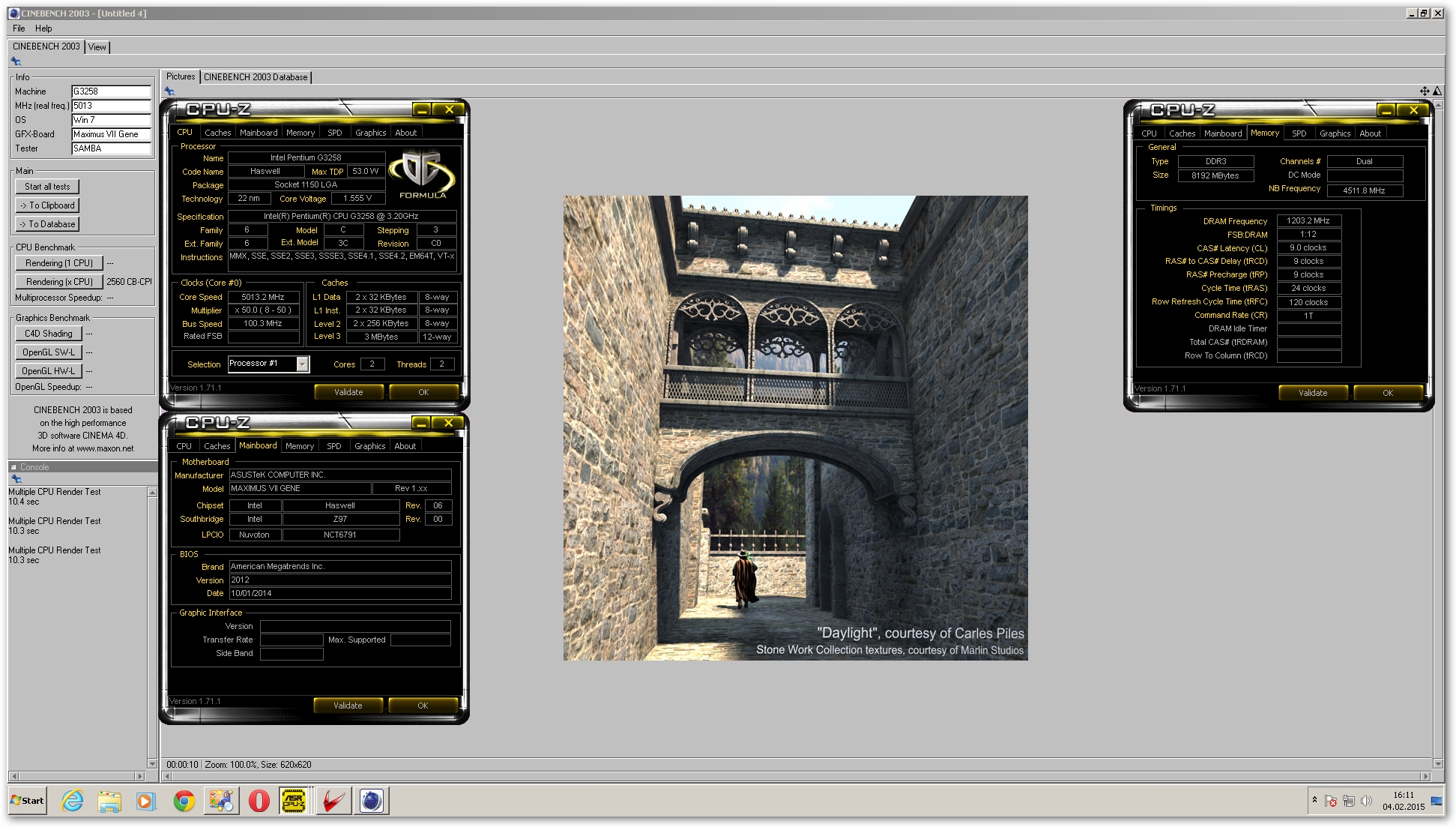1456x827 pixels.
Task: Show hidden tray icons arrow
Action: click(1314, 800)
